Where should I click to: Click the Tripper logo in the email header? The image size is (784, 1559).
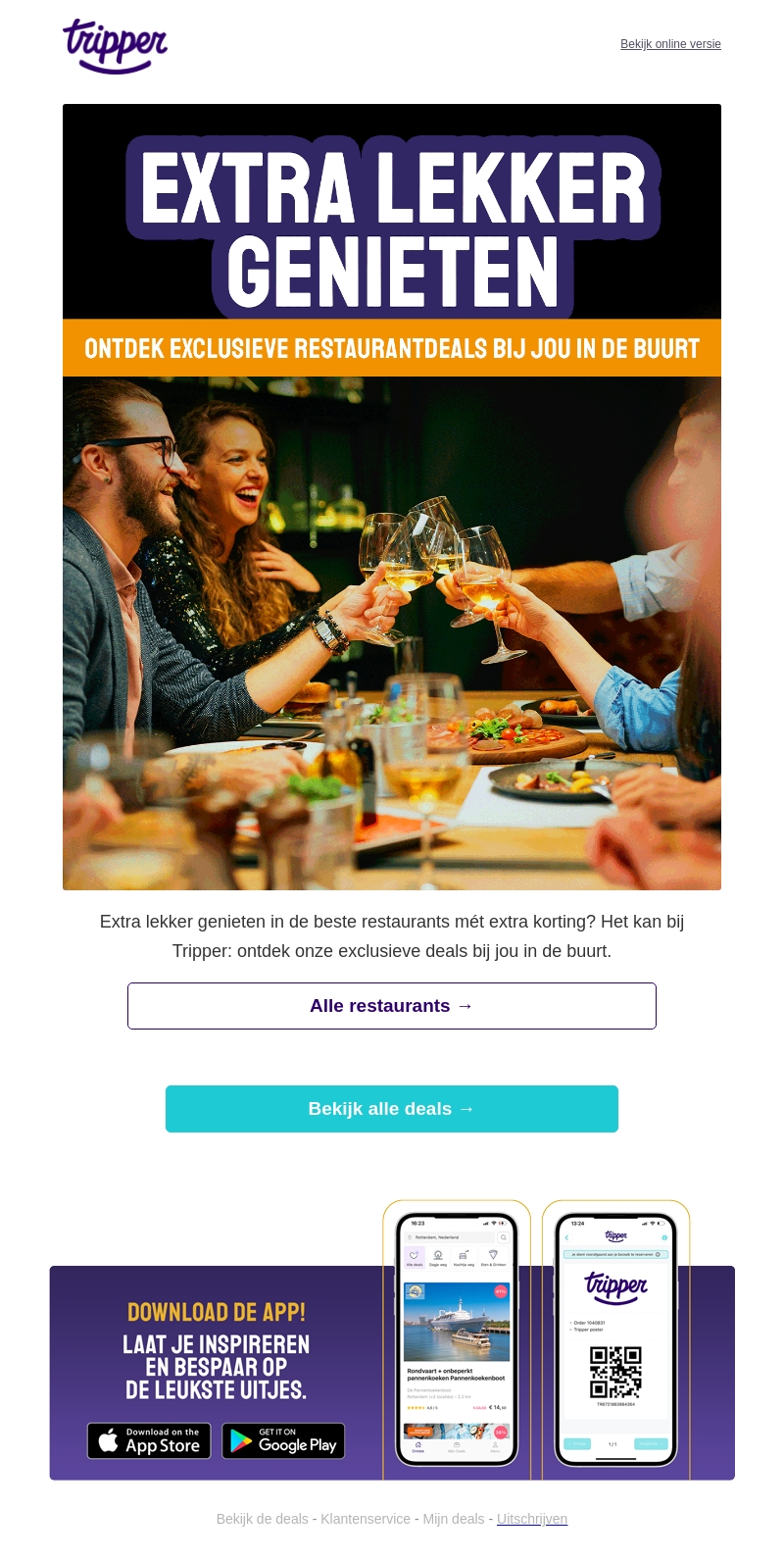click(x=116, y=46)
